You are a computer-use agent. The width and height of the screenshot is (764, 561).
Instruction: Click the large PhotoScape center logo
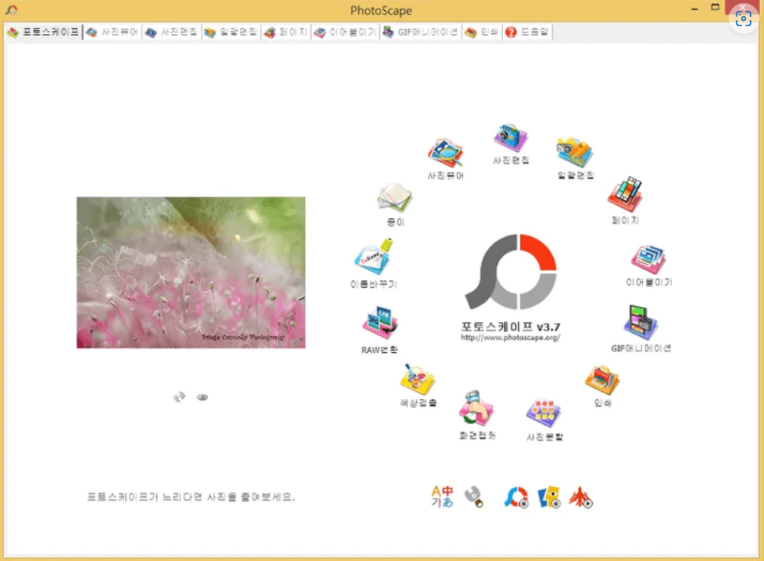click(511, 271)
